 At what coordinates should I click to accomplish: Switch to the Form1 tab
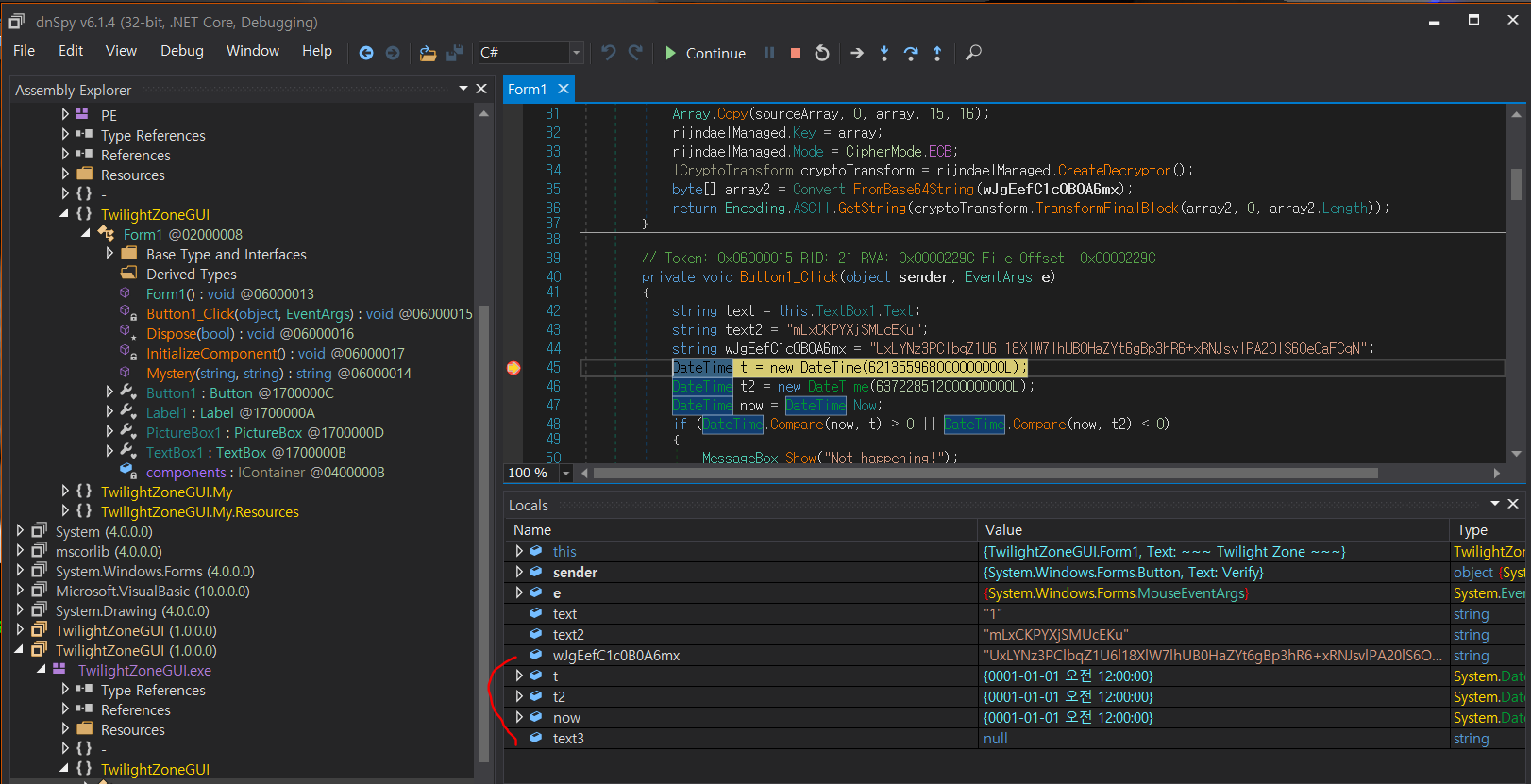click(527, 90)
